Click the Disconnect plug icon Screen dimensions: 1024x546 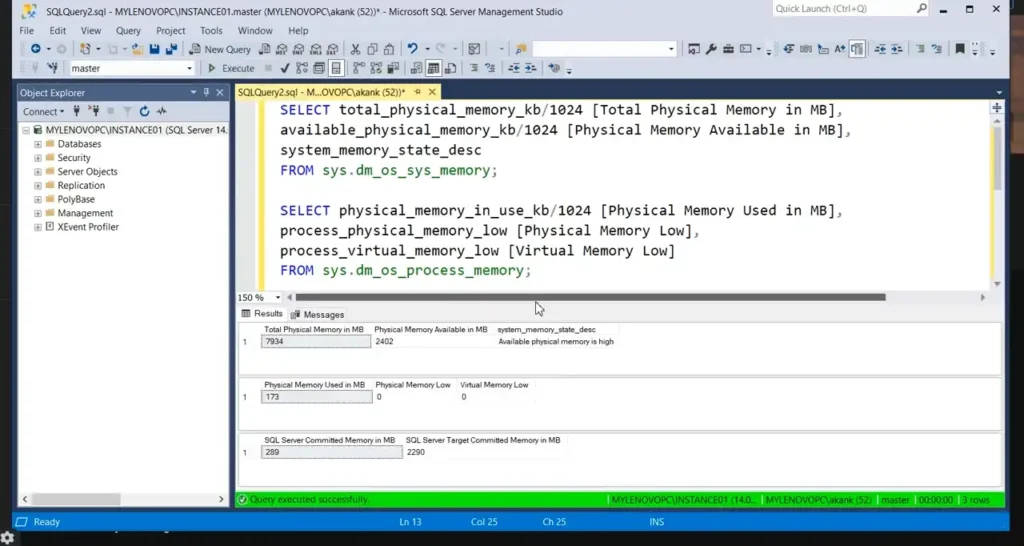[94, 111]
